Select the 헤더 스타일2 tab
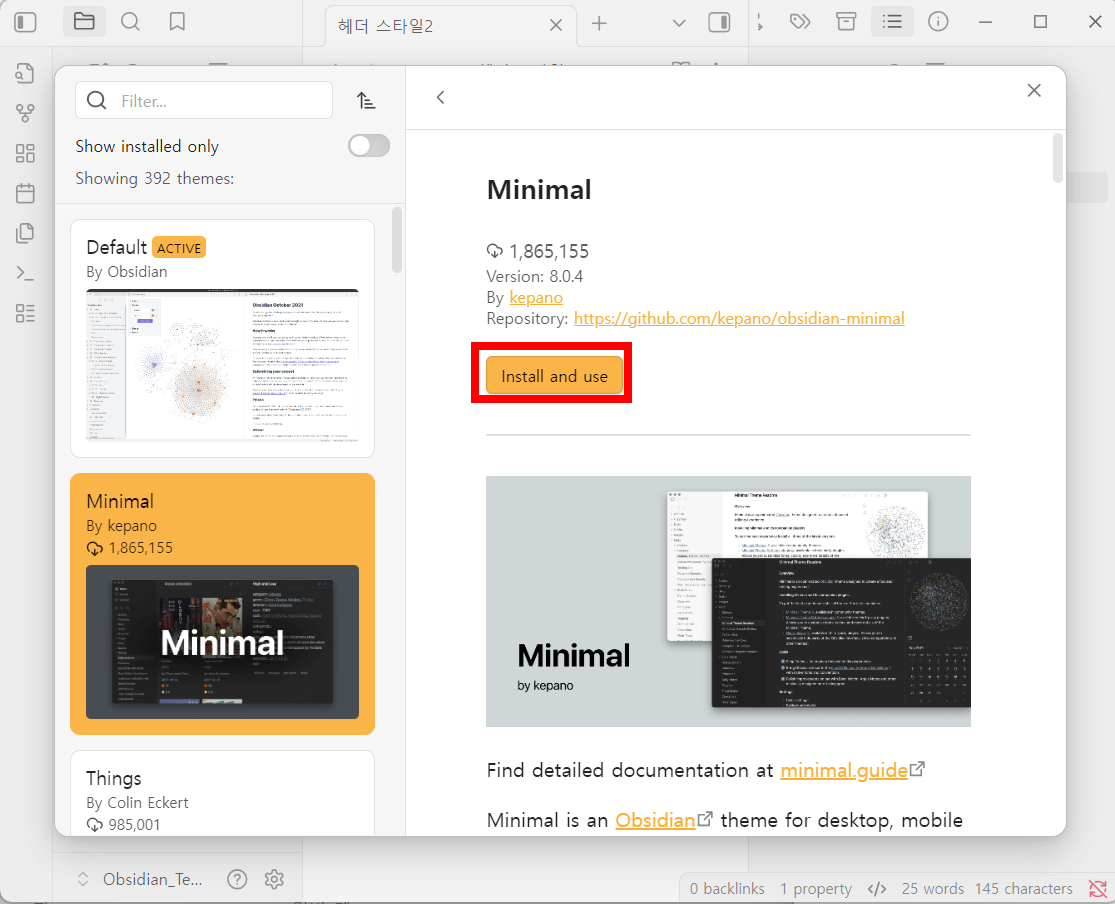Screen dimensions: 1115x904 point(450,26)
